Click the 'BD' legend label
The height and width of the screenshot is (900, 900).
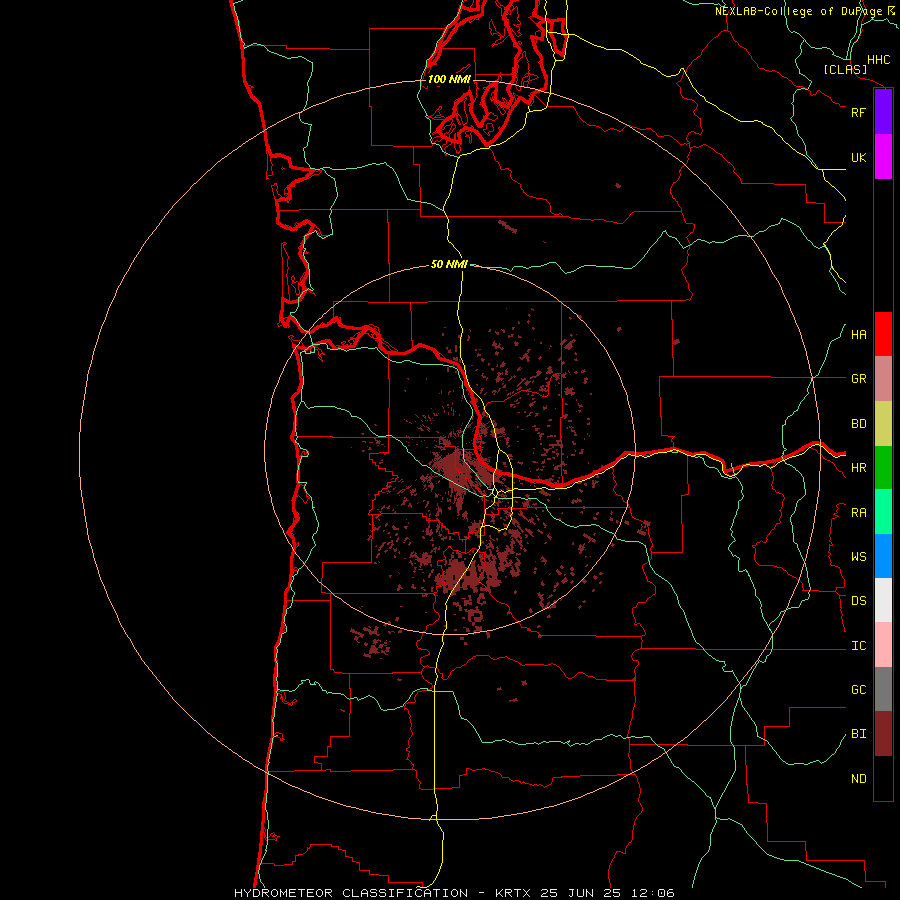click(x=858, y=424)
